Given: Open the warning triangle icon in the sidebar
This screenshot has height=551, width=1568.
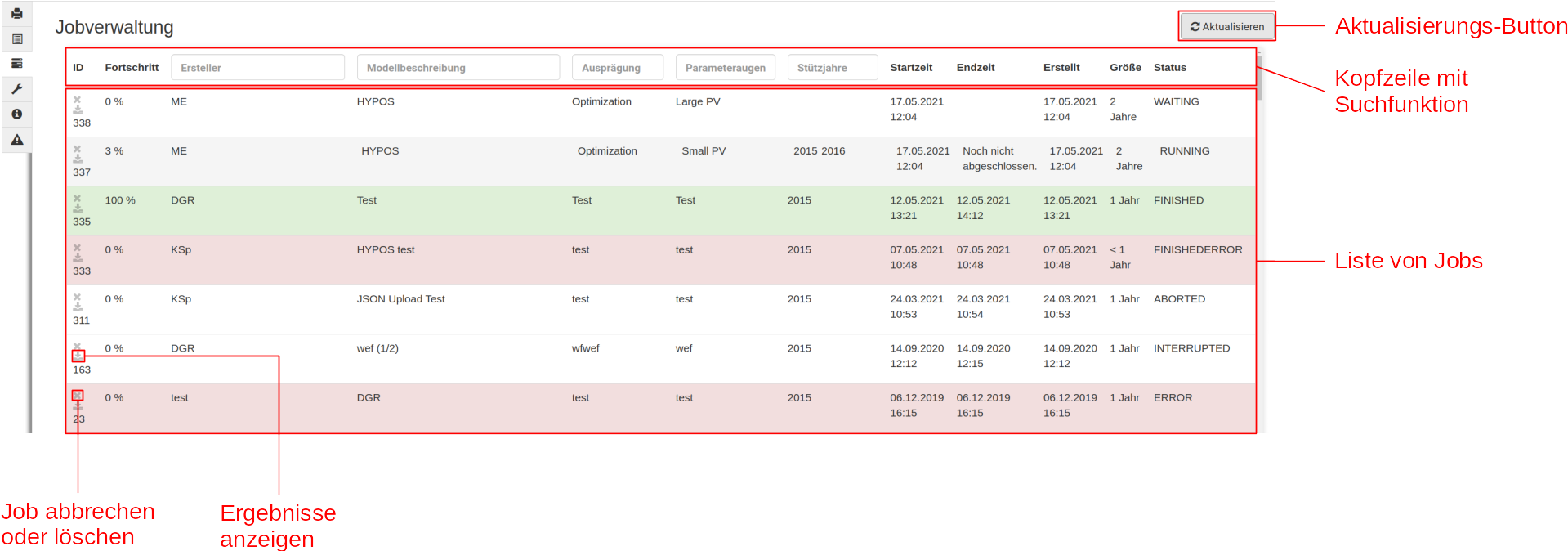Looking at the screenshot, I should click(x=16, y=139).
